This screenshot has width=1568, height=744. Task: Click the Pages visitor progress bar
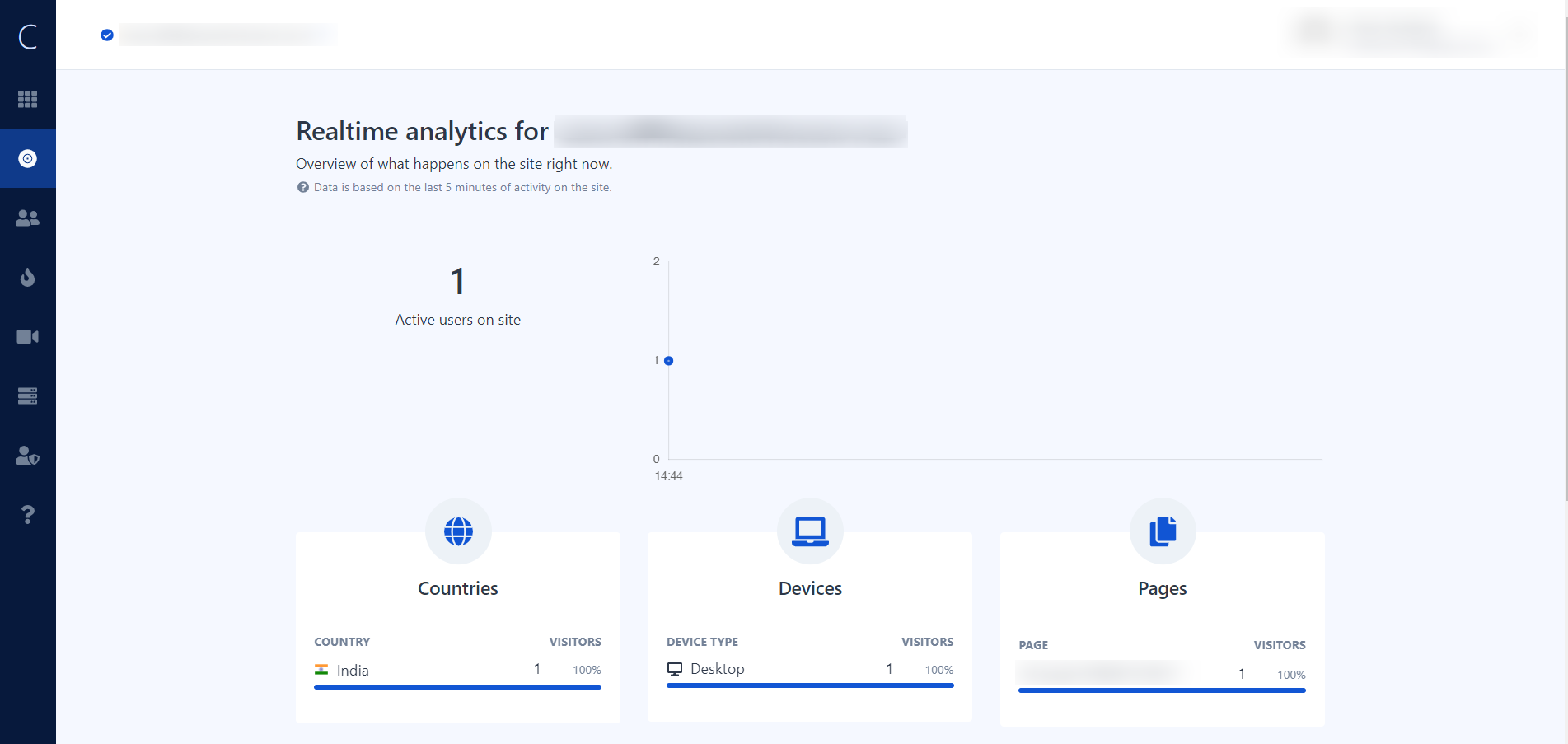1162,690
